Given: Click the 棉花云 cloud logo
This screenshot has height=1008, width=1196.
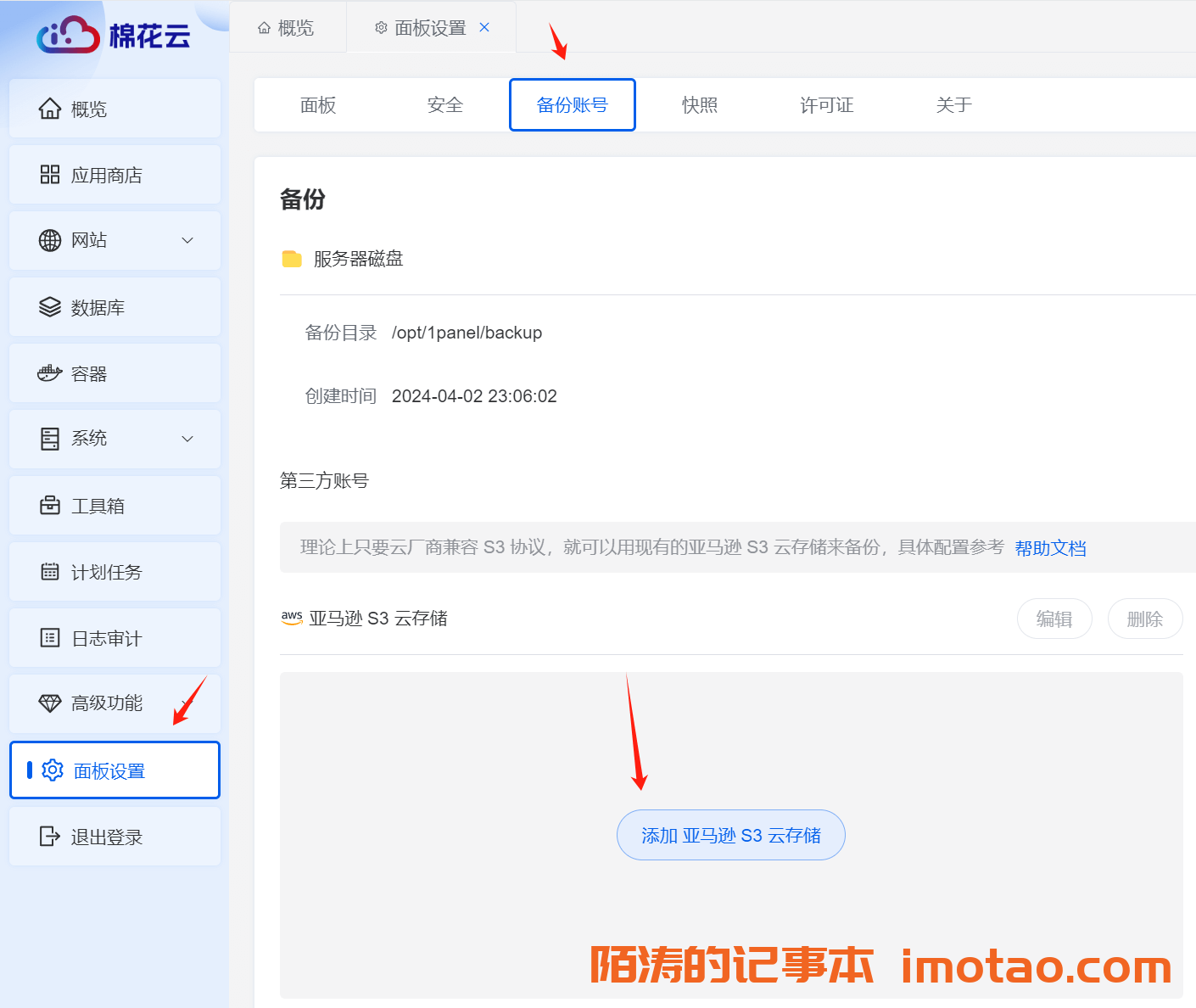Looking at the screenshot, I should pos(68,36).
